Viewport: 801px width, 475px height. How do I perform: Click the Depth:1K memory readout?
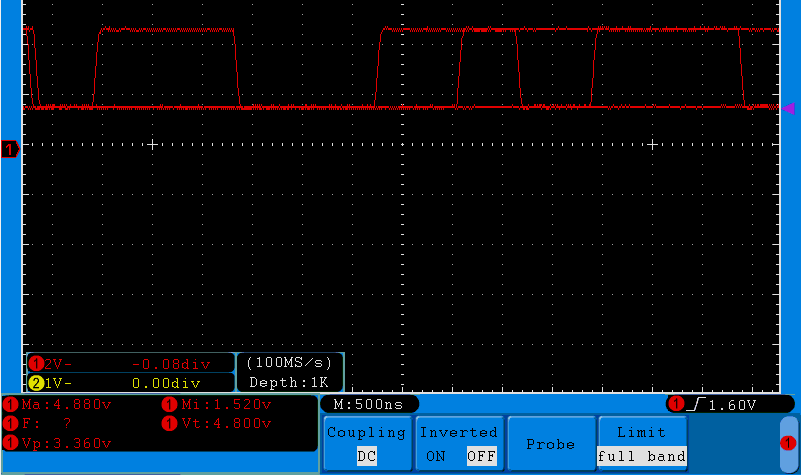tap(289, 382)
